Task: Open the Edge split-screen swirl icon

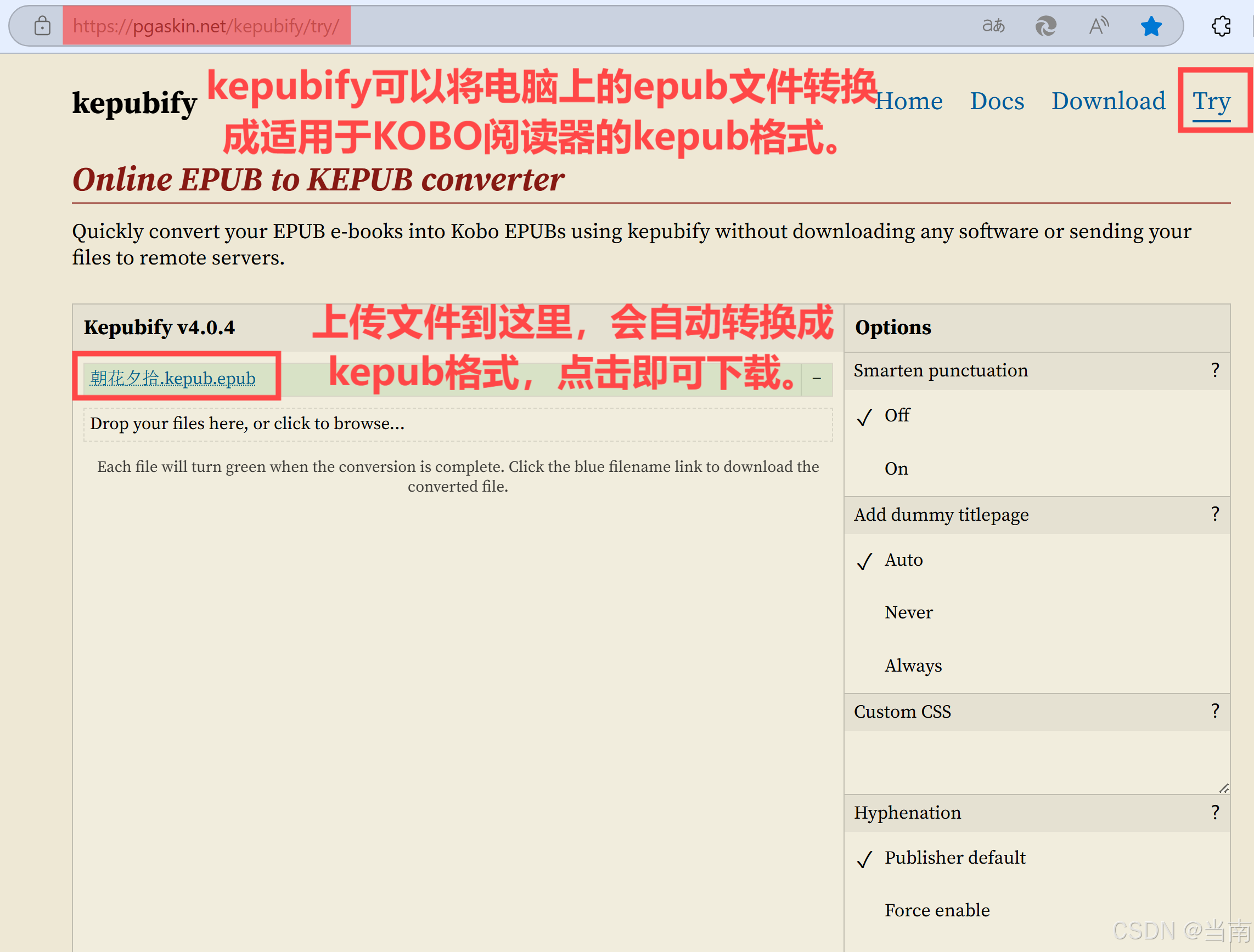Action: click(x=1046, y=25)
